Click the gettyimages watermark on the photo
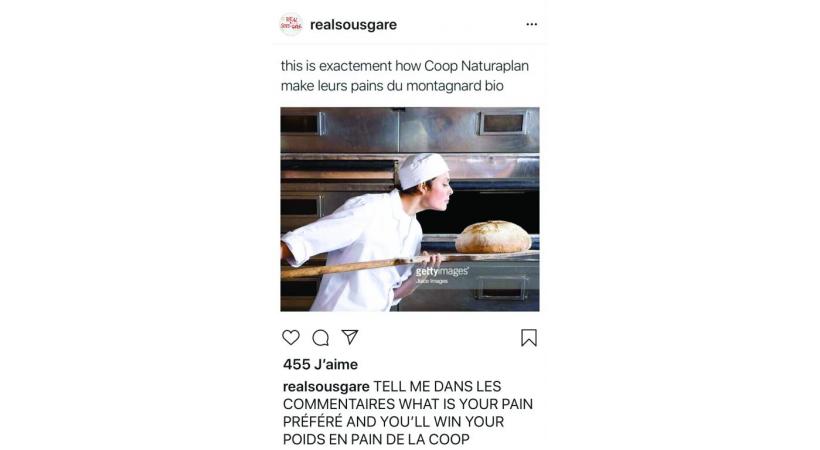Image resolution: width=820 pixels, height=450 pixels. tap(442, 272)
